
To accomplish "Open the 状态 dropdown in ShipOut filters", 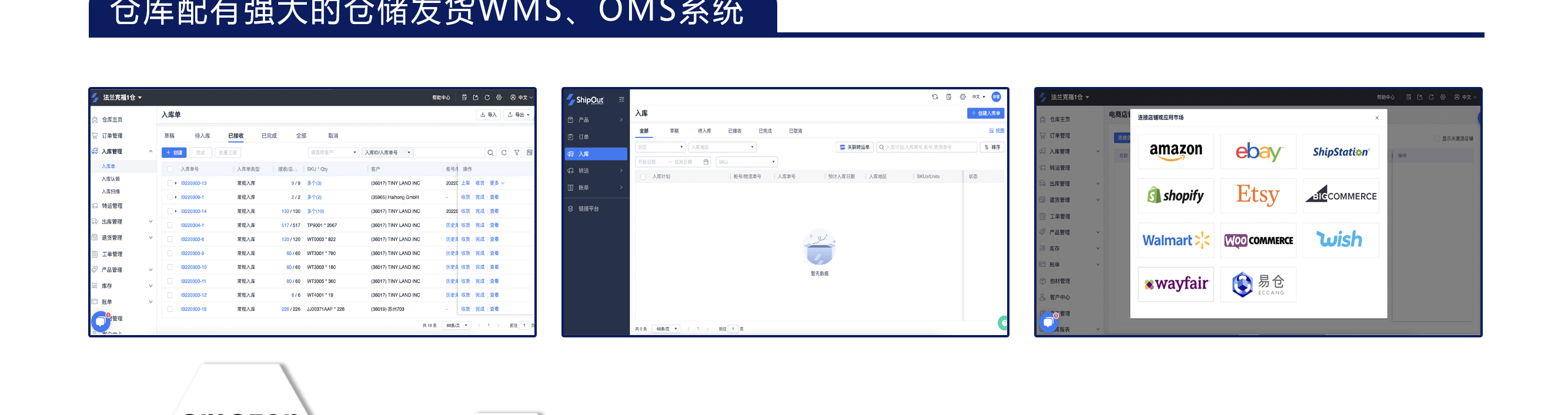I will [660, 148].
